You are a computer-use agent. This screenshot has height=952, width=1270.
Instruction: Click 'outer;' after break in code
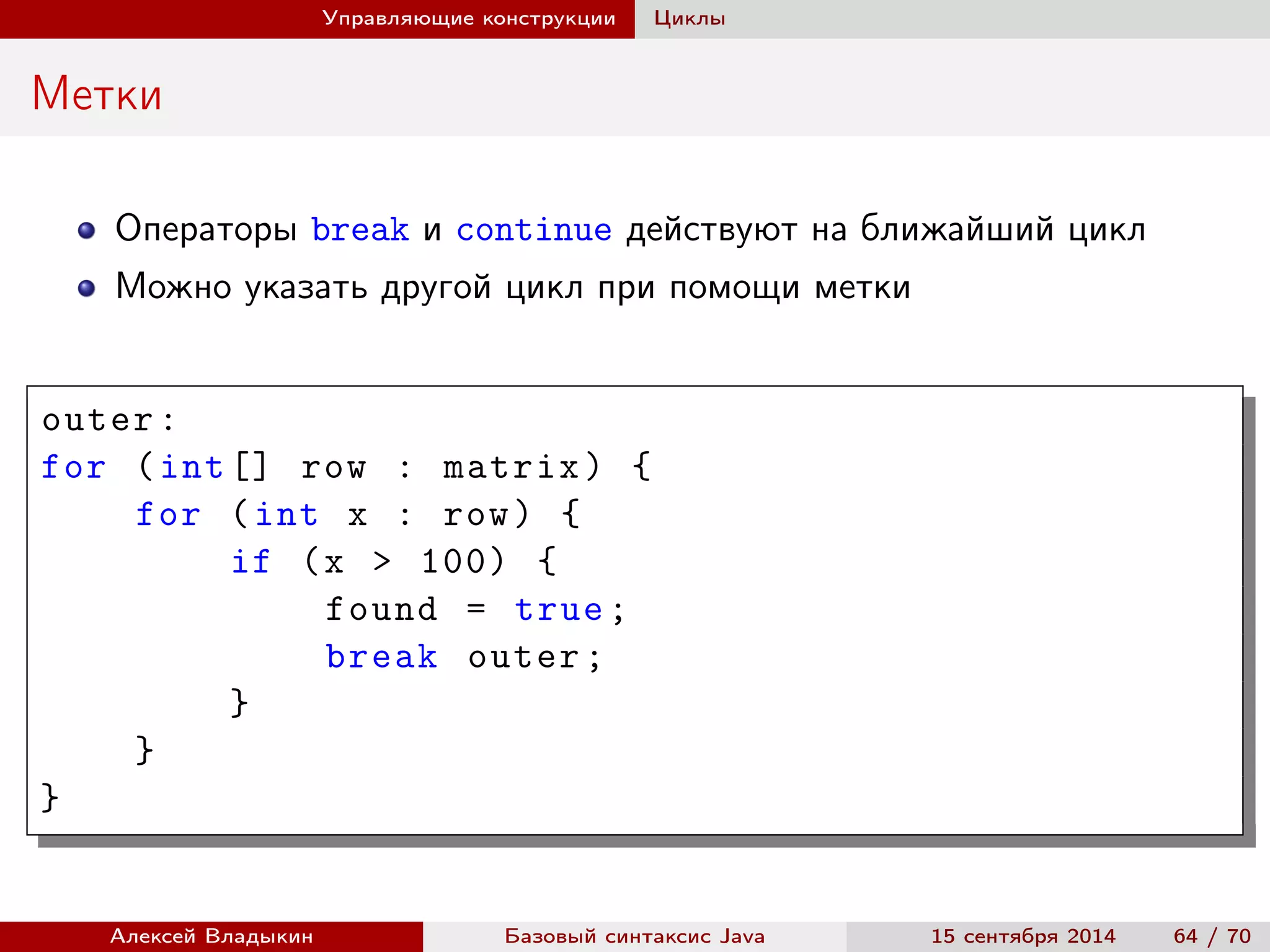(534, 658)
